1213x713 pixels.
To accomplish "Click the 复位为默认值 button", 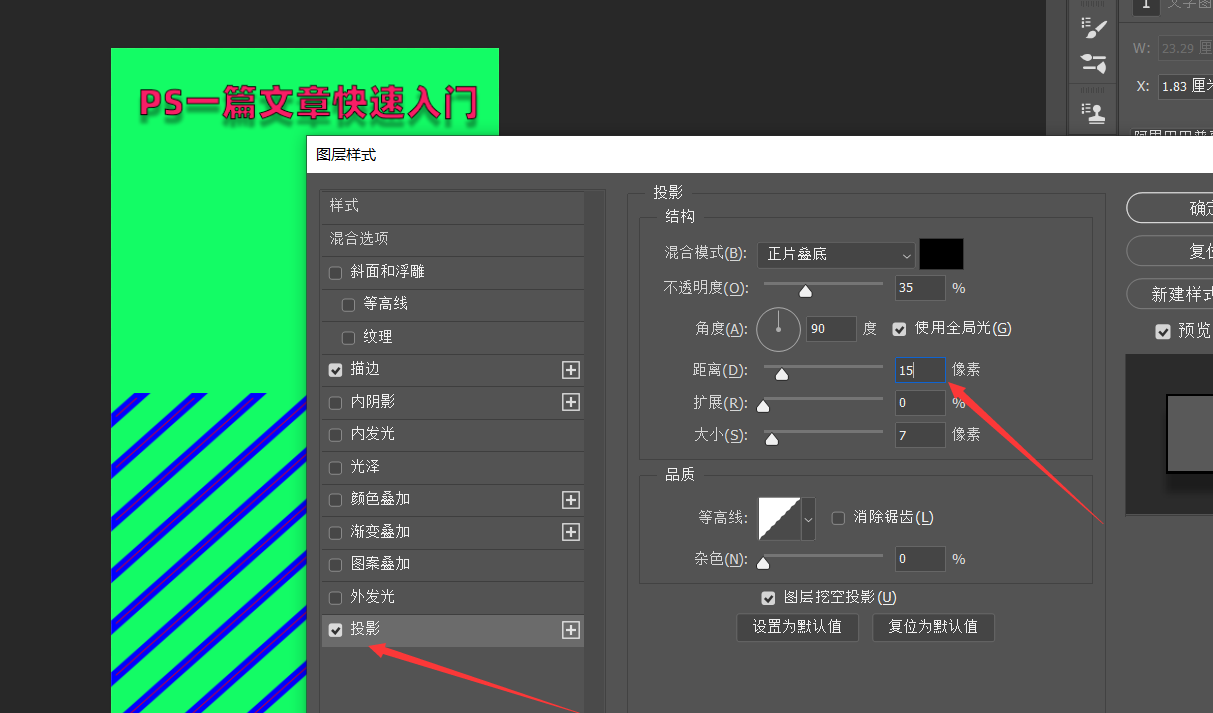I will pos(933,628).
